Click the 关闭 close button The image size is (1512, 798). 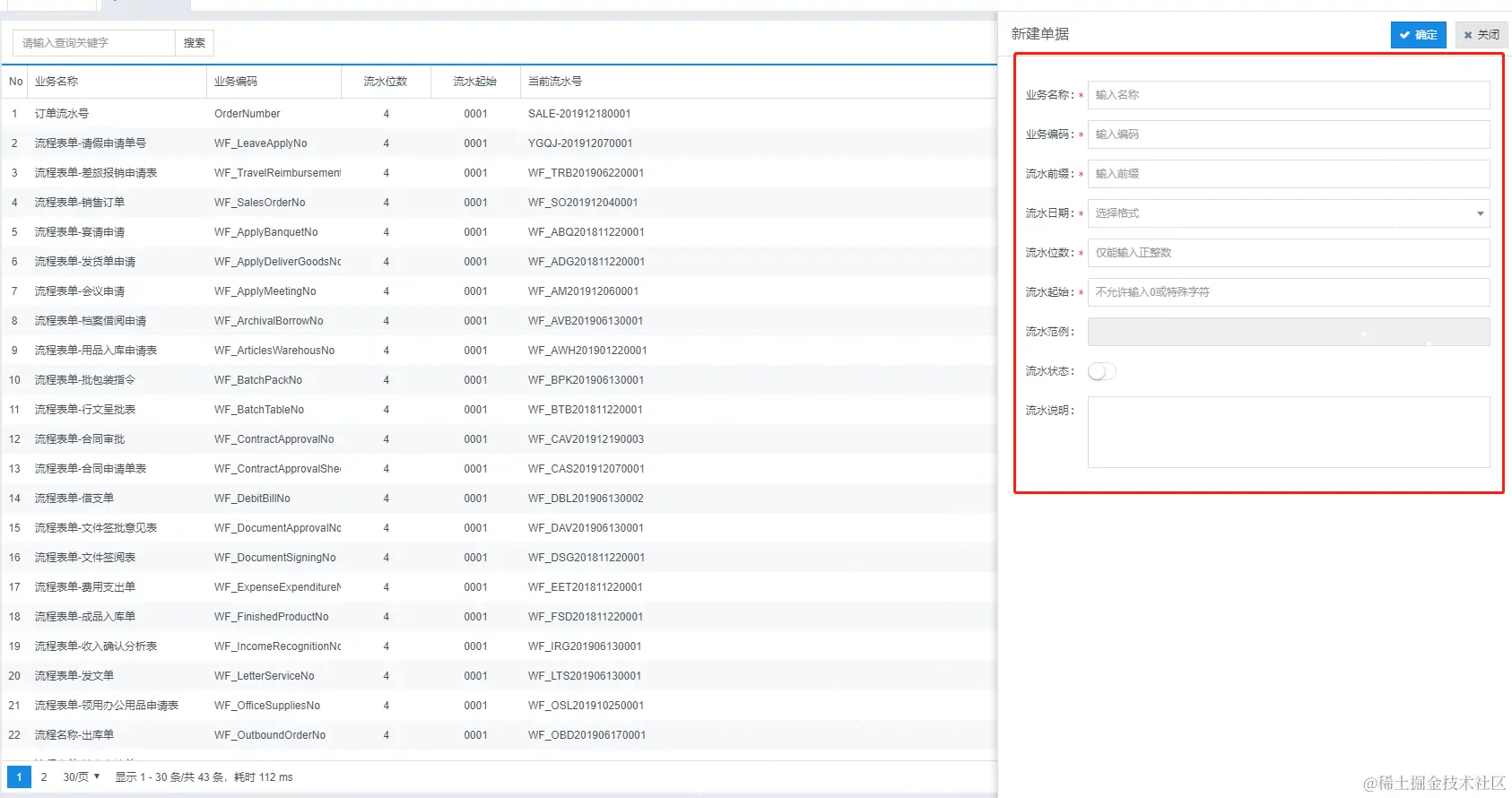pos(1481,35)
